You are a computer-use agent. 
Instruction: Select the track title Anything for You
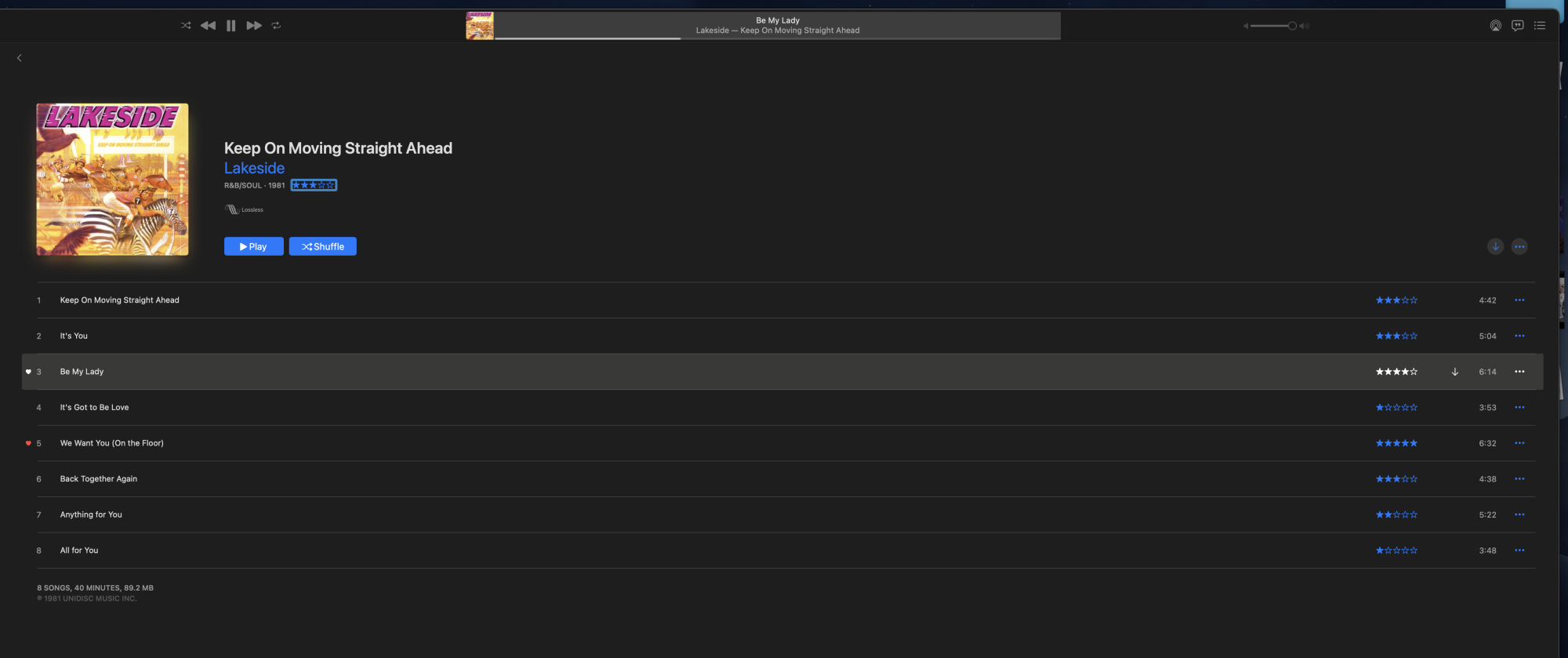(x=91, y=514)
